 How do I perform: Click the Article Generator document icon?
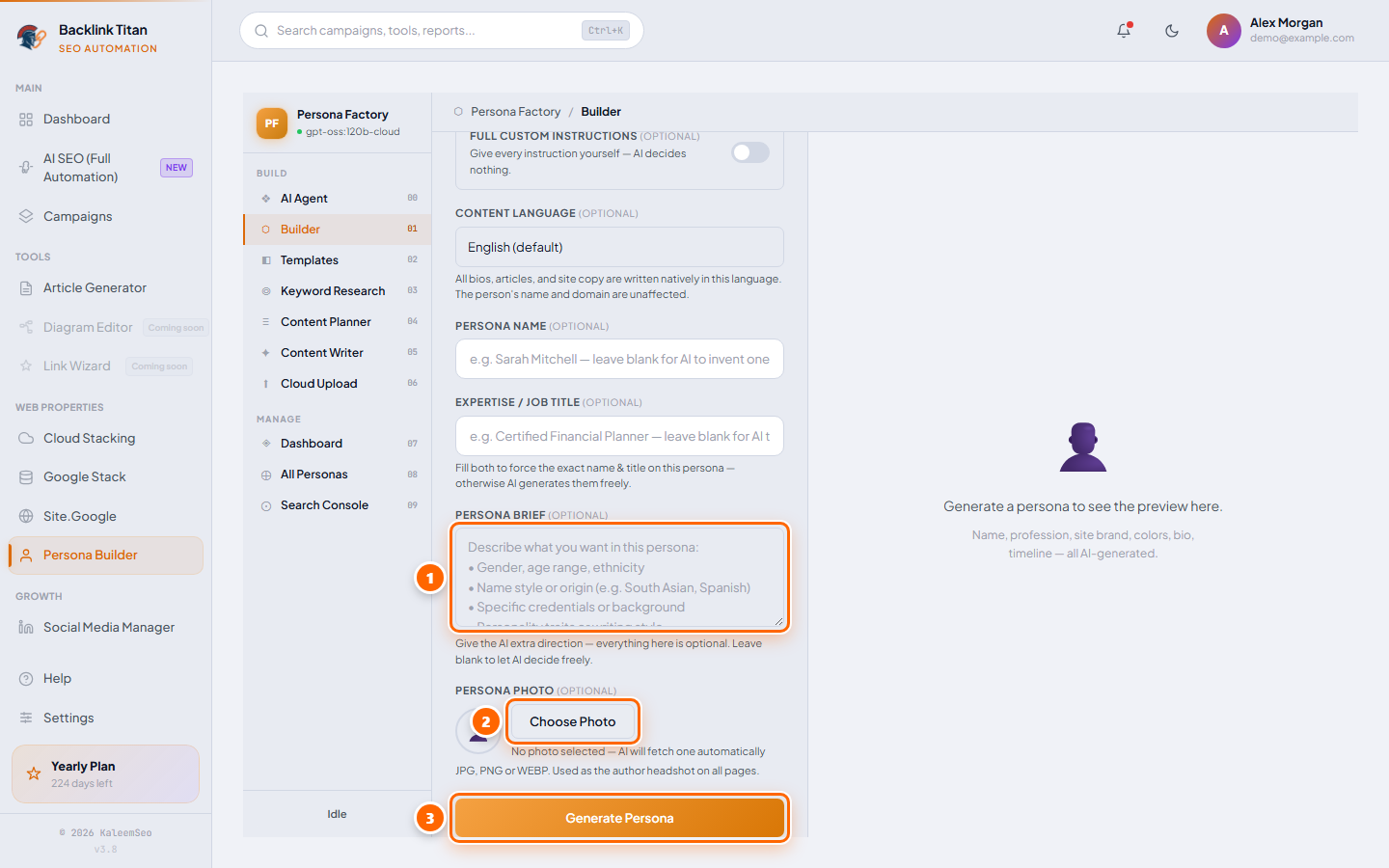pyautogui.click(x=26, y=288)
